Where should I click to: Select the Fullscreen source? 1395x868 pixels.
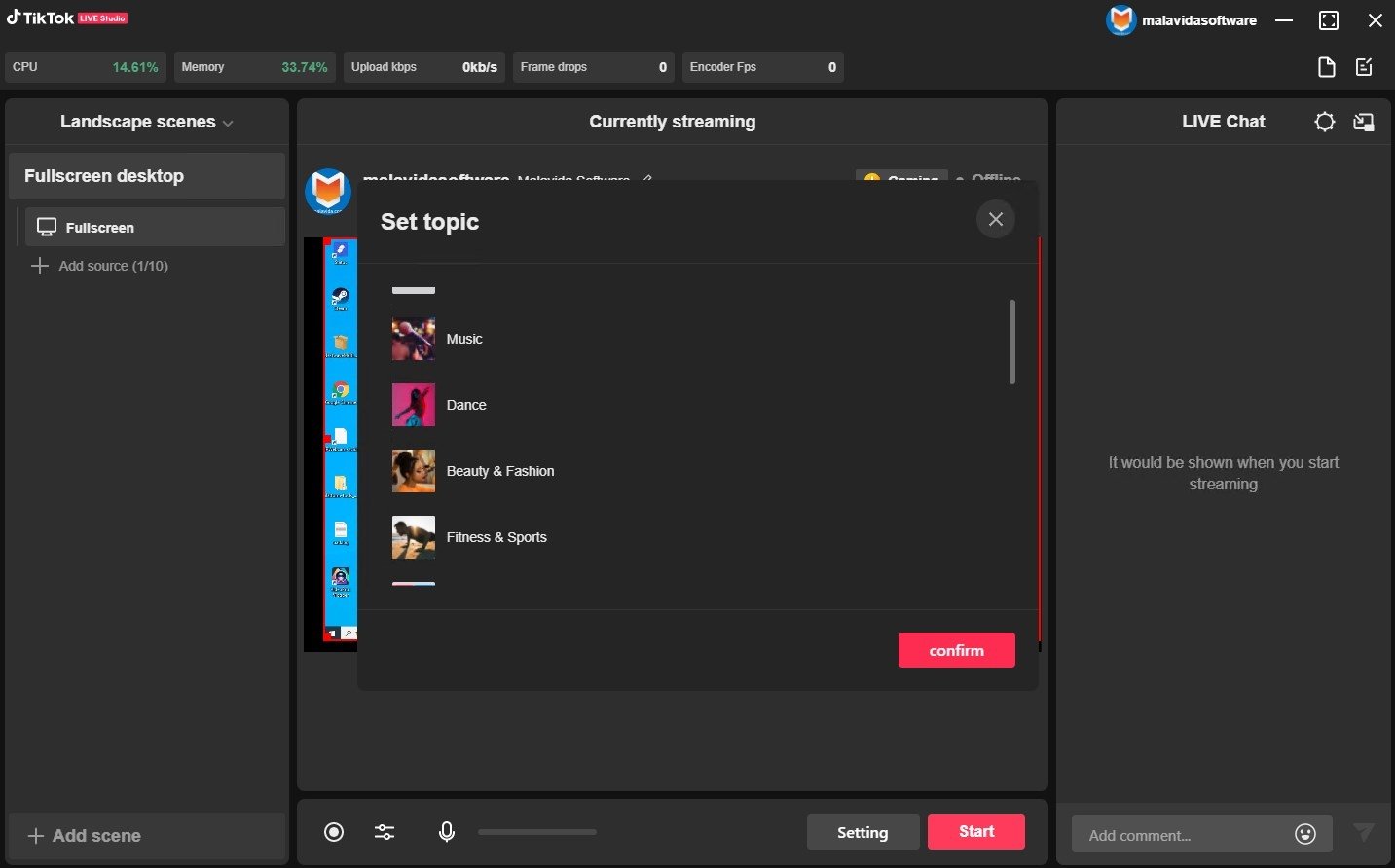point(99,227)
